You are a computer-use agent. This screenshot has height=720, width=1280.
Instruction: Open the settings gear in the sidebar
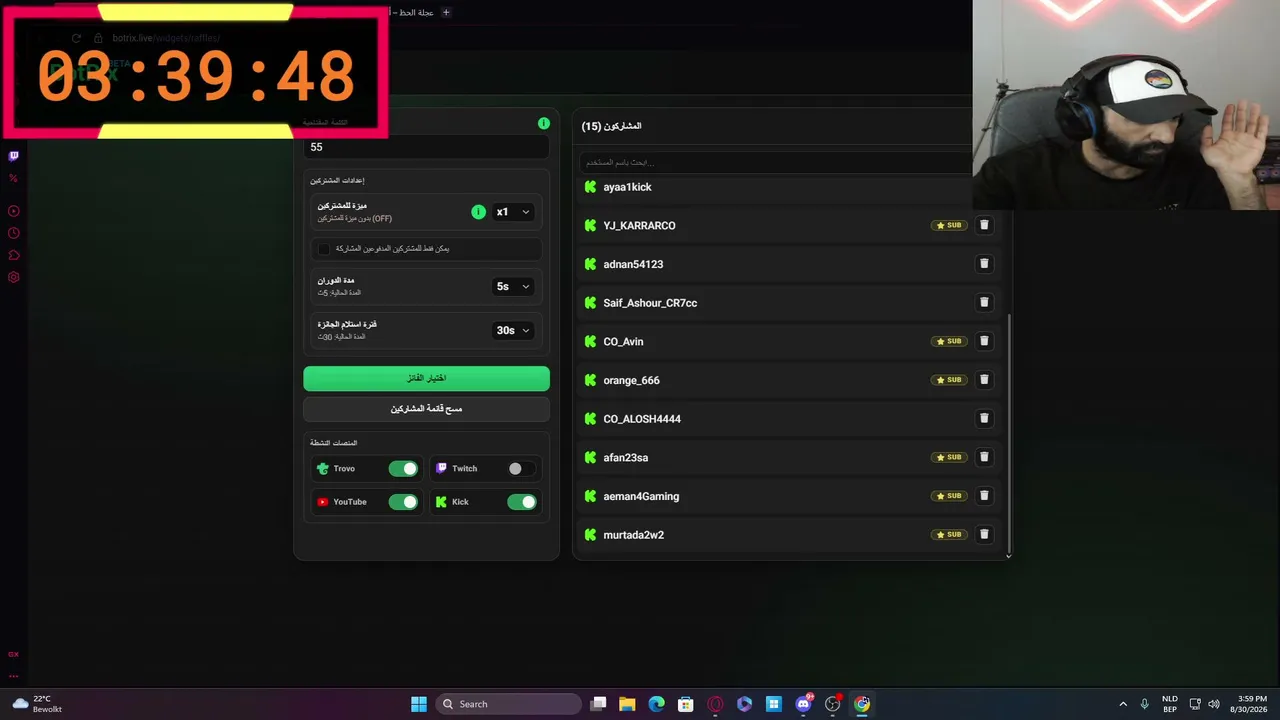click(x=14, y=277)
